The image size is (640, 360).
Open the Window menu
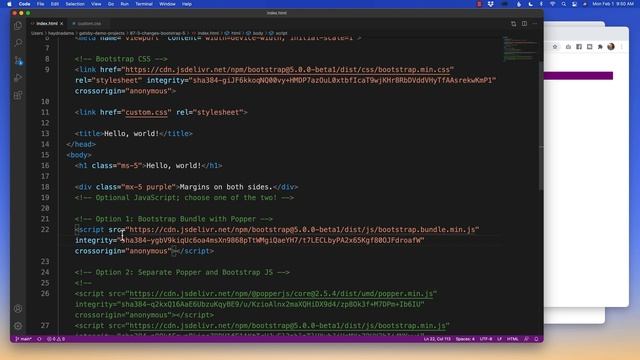coord(167,4)
